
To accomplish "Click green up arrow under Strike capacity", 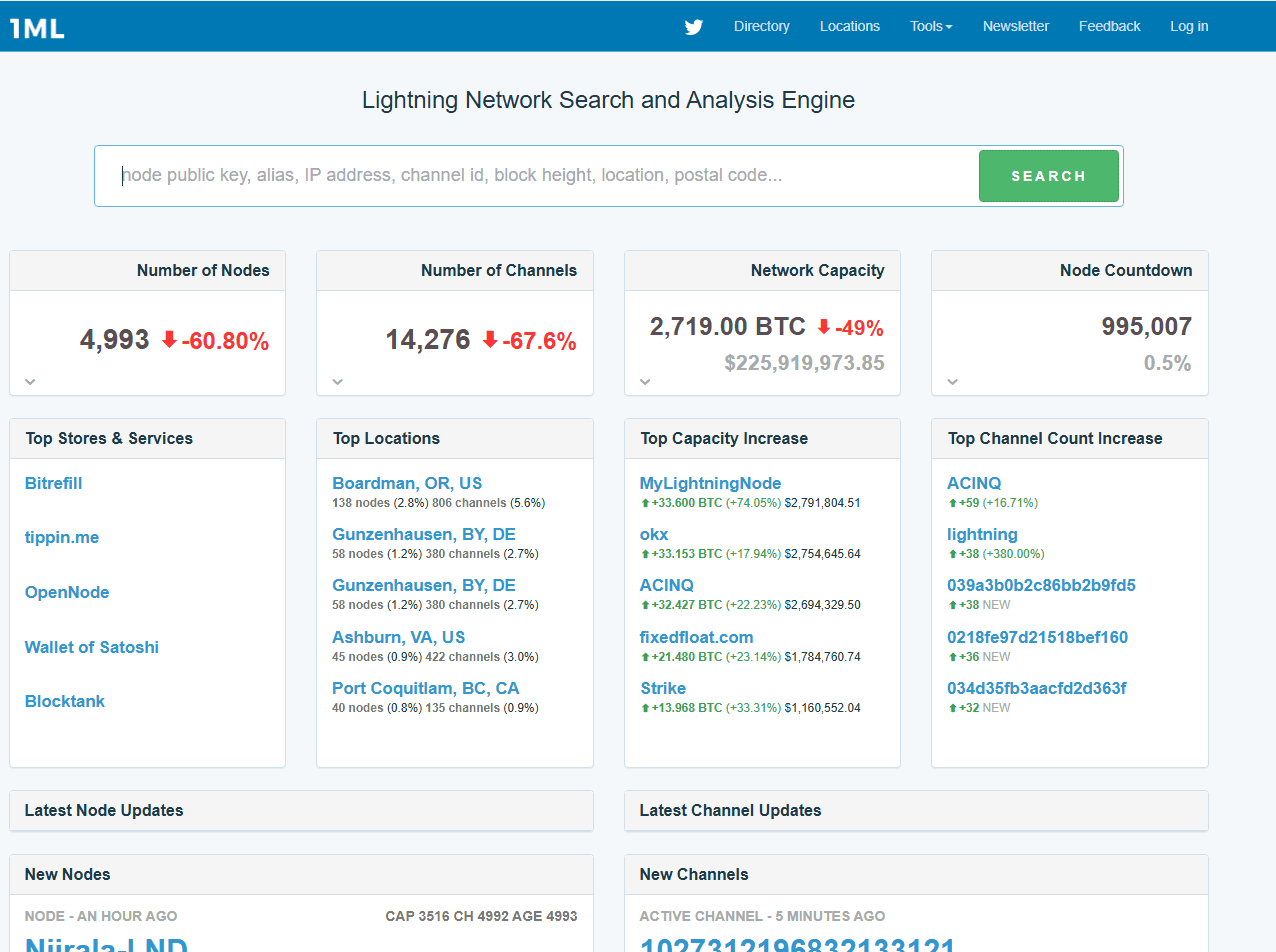I will click(645, 708).
